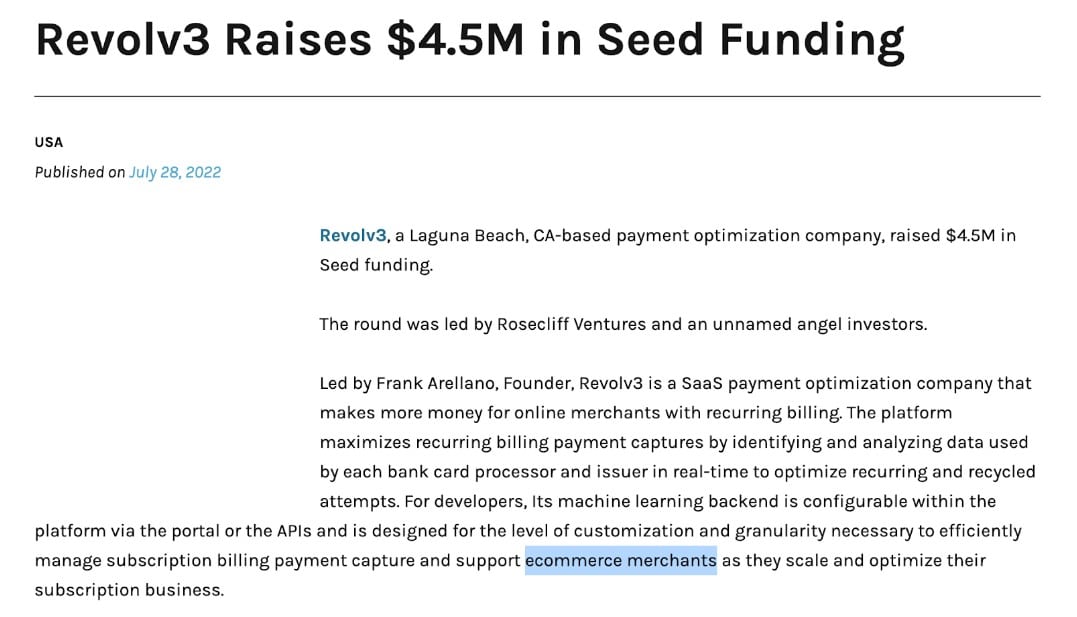The image size is (1077, 617).
Task: Click the closing words subscription business
Action: [128, 590]
